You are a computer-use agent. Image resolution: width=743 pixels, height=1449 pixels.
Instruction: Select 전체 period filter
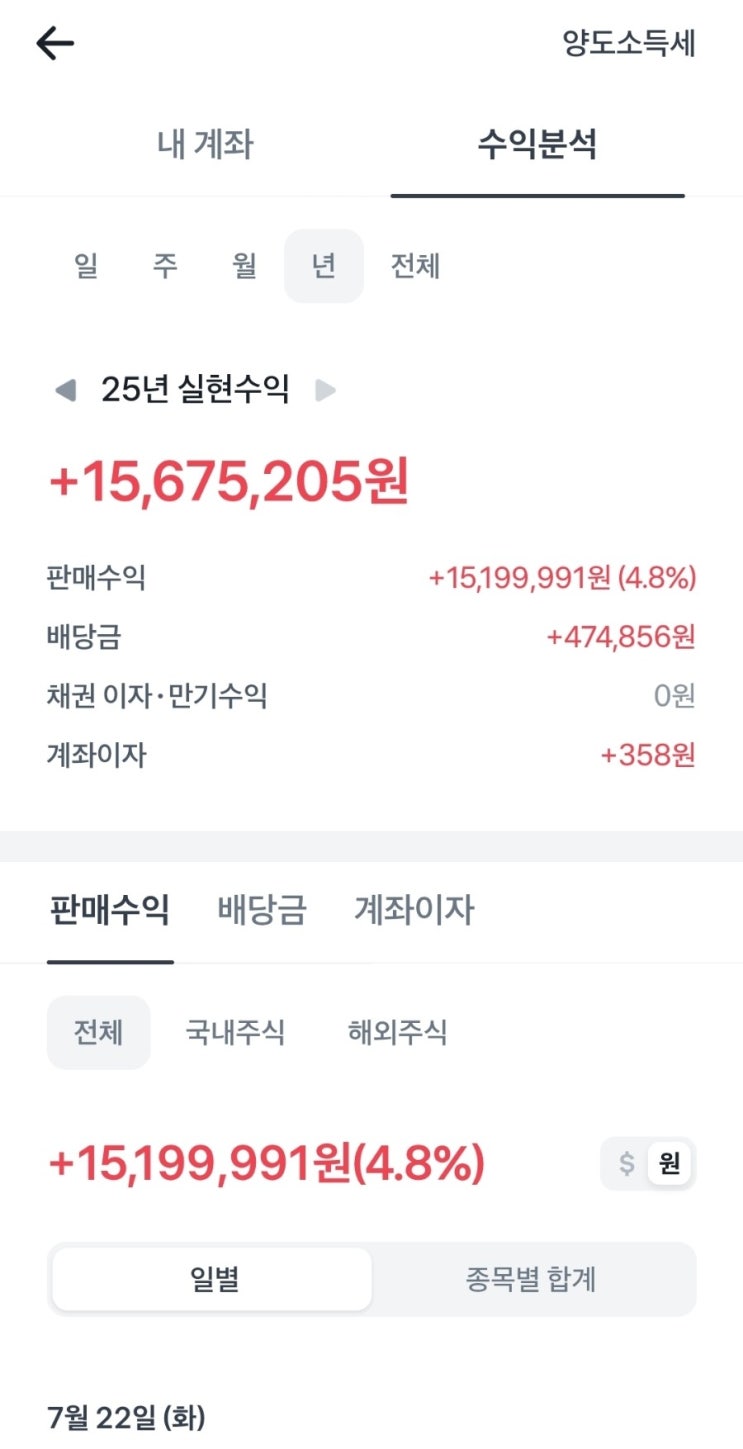415,266
